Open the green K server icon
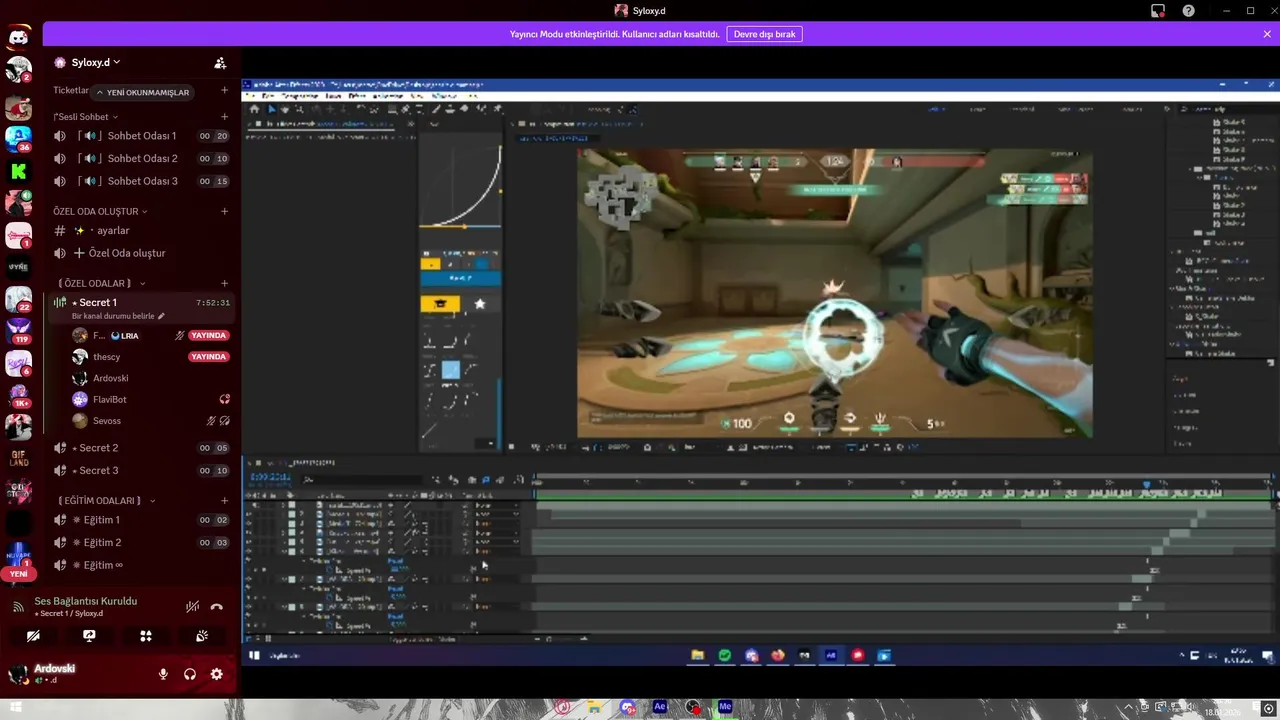The height and width of the screenshot is (720, 1280). point(18,171)
